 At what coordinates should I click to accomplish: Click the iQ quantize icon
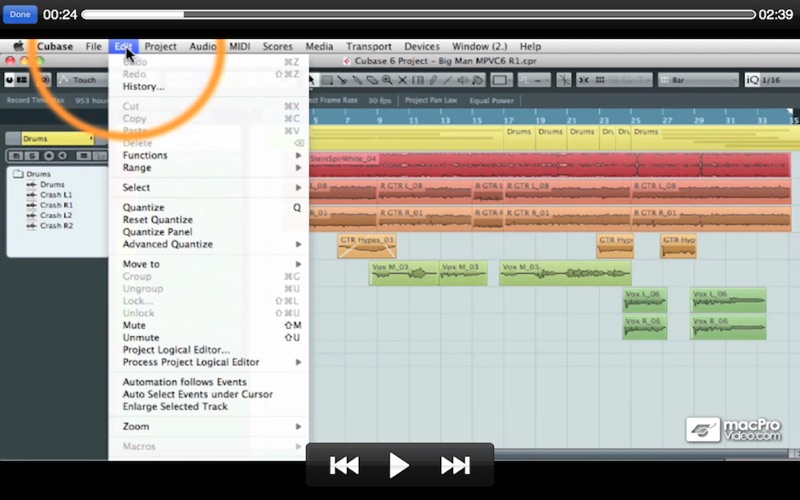(753, 80)
